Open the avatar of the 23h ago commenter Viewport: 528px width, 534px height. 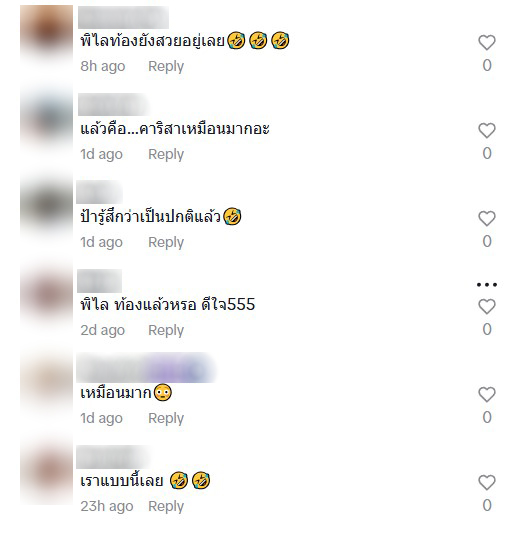[46, 472]
